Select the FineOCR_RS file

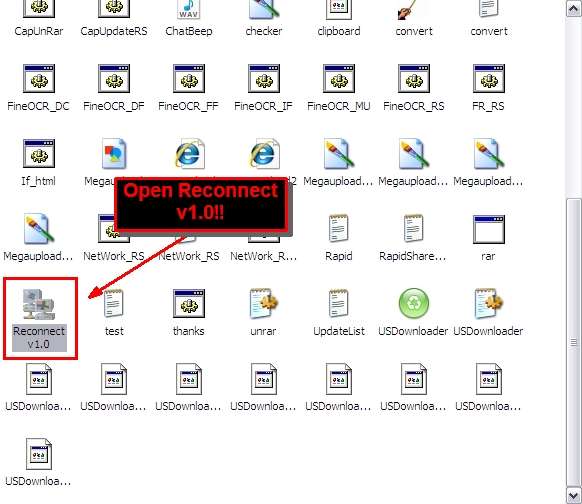pyautogui.click(x=413, y=79)
